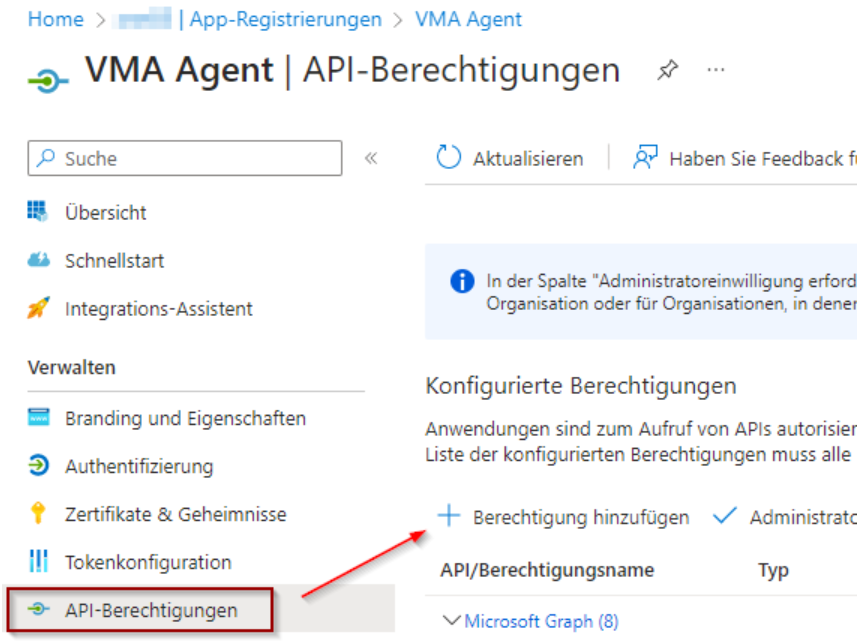The image size is (858, 643).
Task: Click Aktualisieren button
Action: point(510,158)
